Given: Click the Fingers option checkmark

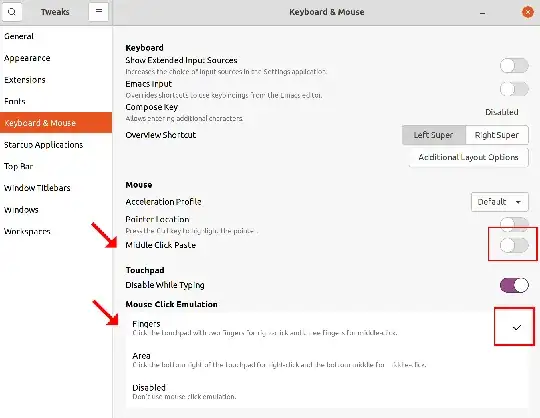Looking at the screenshot, I should (x=517, y=327).
